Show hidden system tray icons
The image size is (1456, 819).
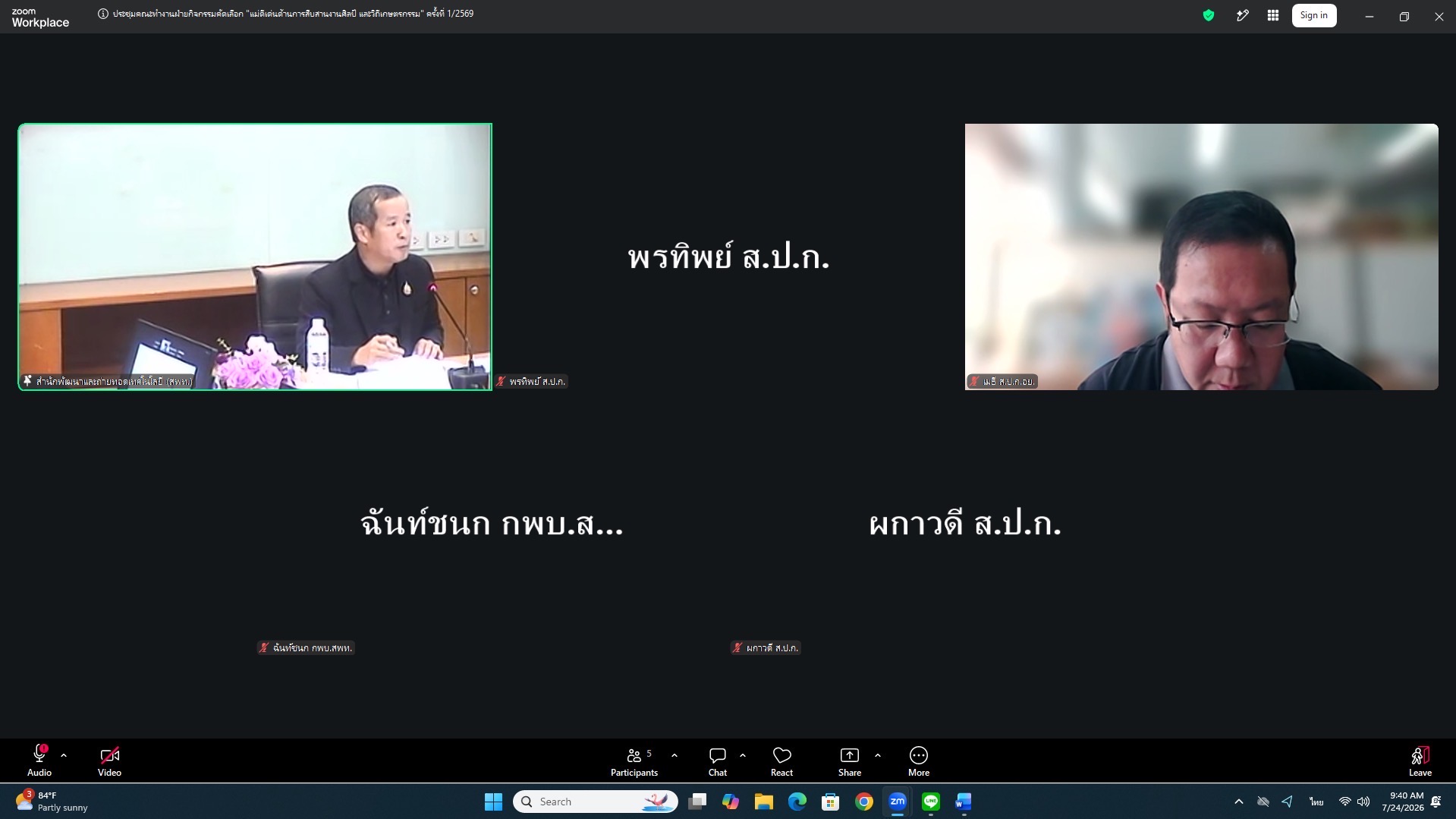(1239, 802)
